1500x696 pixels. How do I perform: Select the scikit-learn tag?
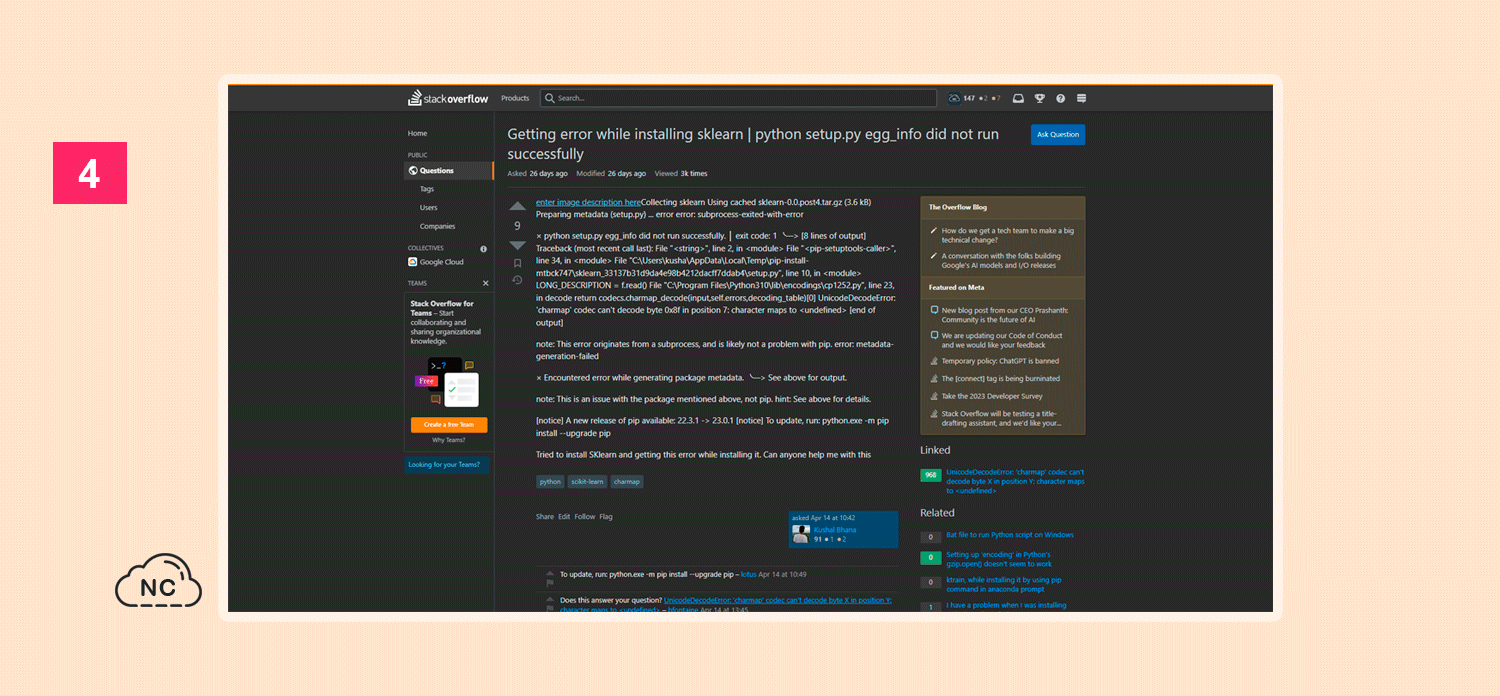587,481
